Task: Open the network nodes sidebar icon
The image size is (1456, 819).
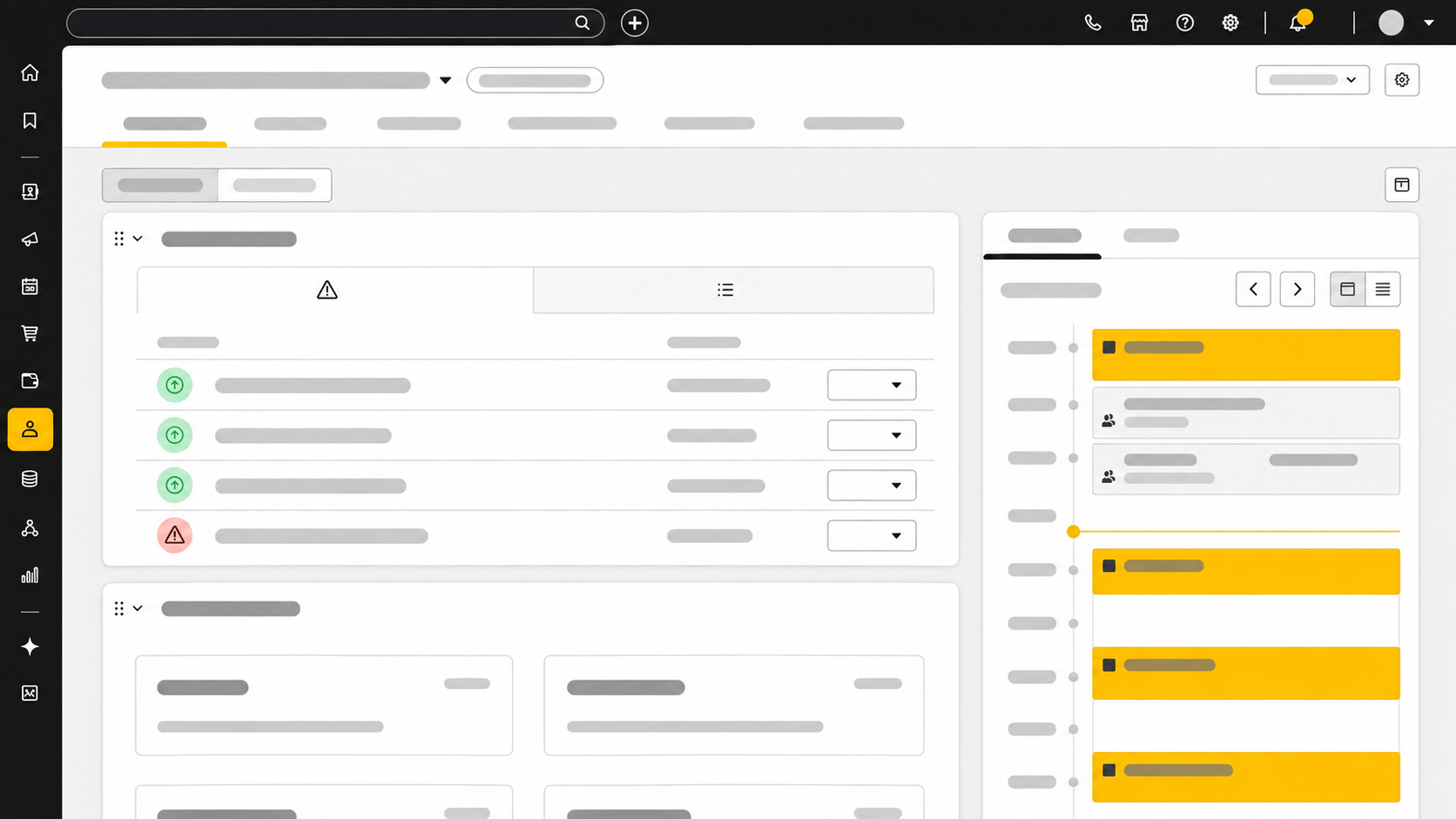Action: click(x=30, y=528)
